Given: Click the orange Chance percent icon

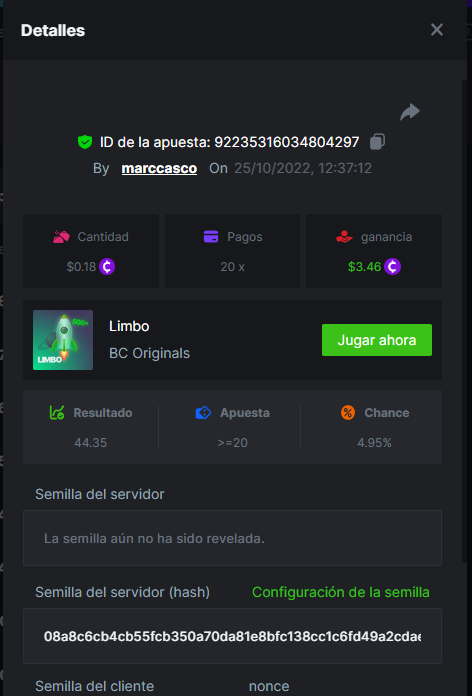Looking at the screenshot, I should point(348,413).
